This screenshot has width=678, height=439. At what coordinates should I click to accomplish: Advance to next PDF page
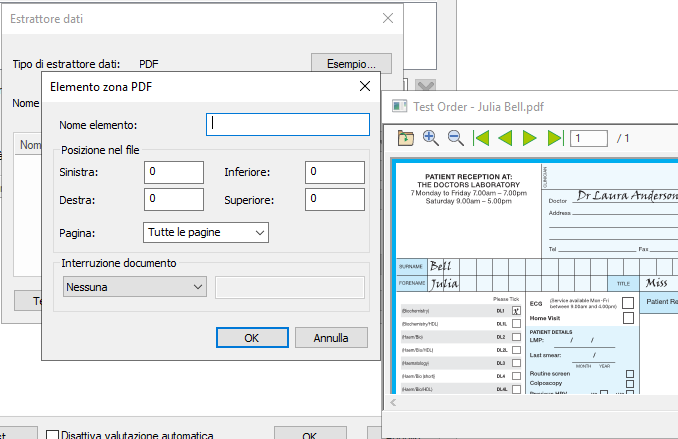[530, 138]
